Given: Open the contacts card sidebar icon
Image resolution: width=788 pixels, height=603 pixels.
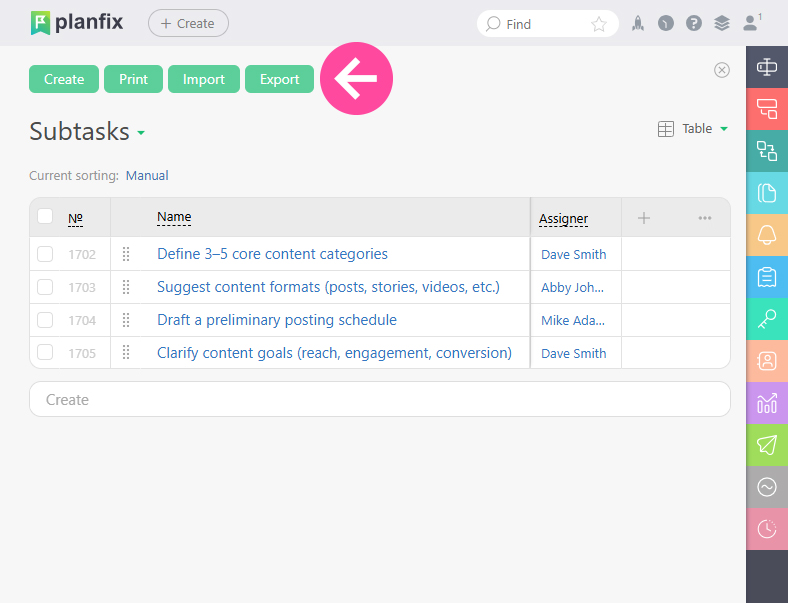Looking at the screenshot, I should coord(767,361).
